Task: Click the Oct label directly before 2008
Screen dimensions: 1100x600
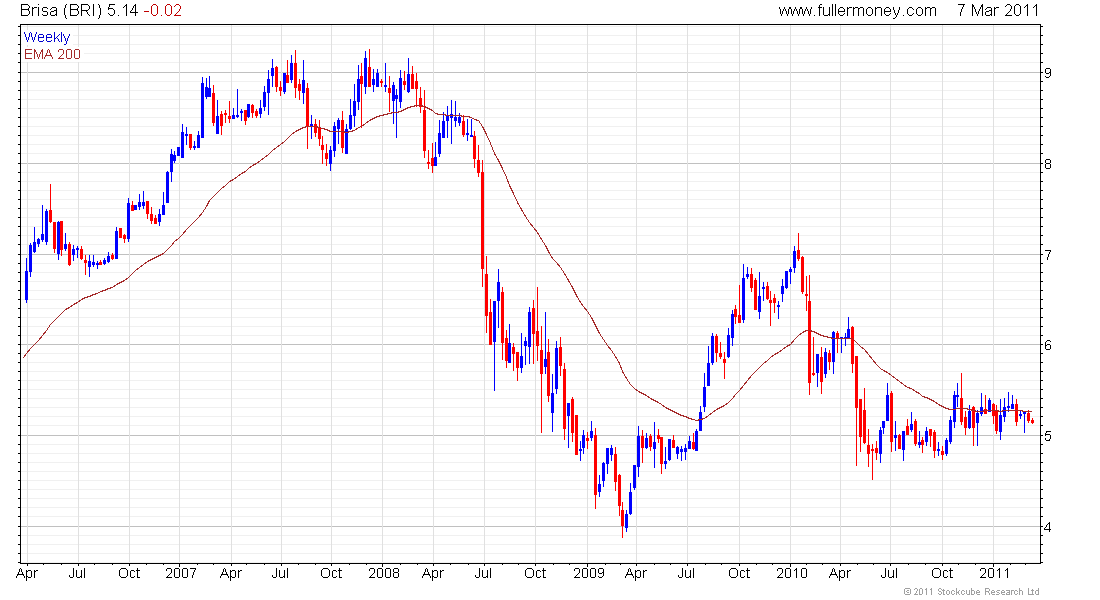Action: point(331,573)
